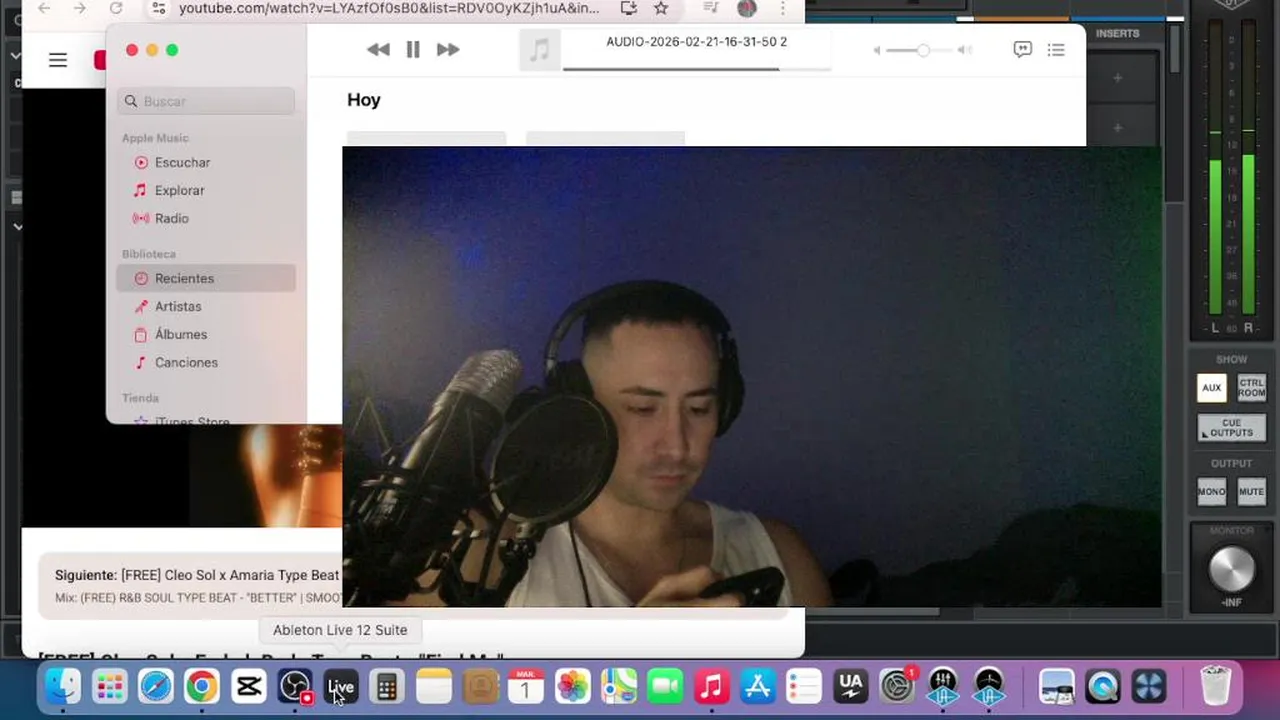Open Google Chrome from the Dock
Screen dimensions: 1280x720
pos(201,686)
